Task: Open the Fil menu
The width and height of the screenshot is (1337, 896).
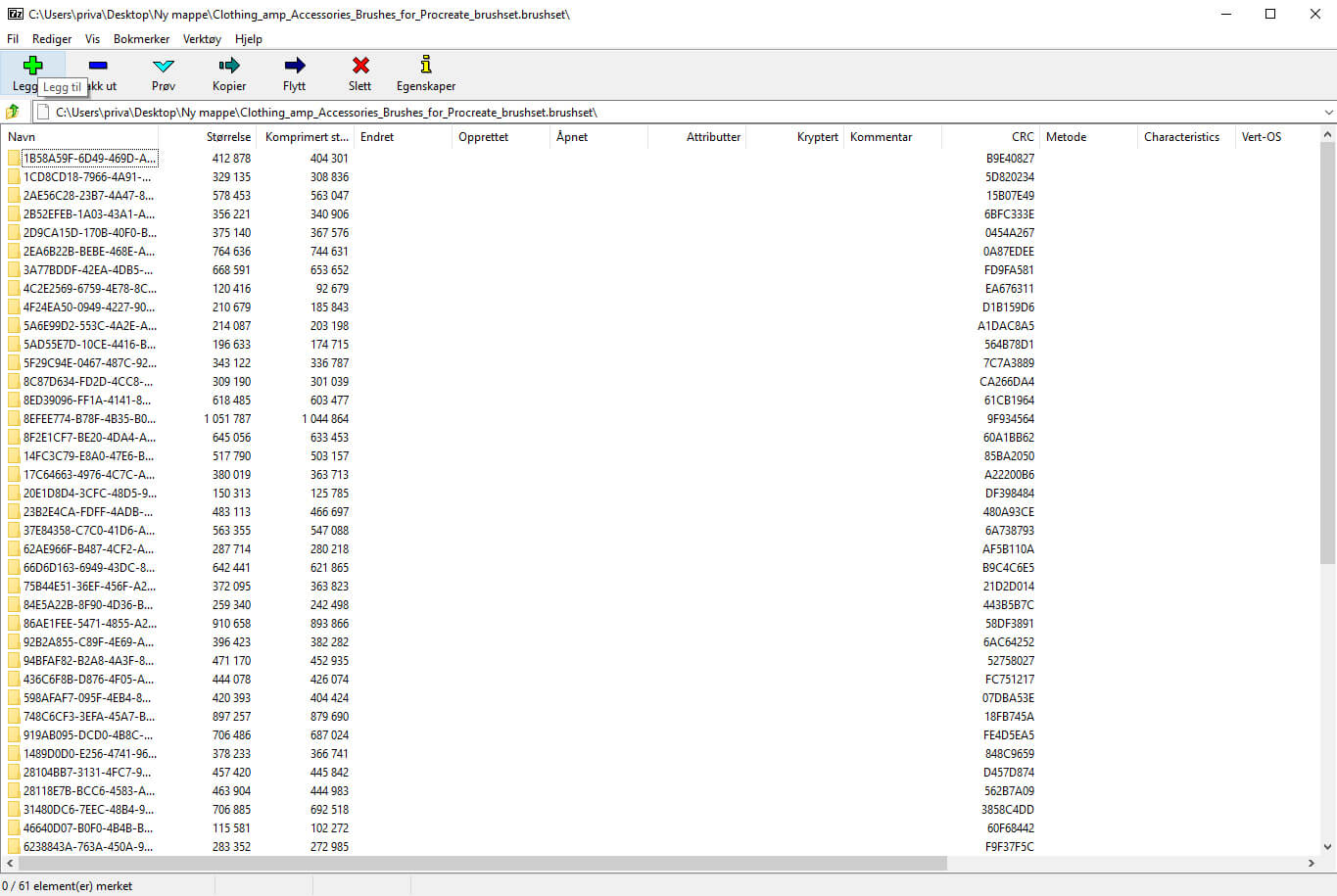Action: (13, 39)
